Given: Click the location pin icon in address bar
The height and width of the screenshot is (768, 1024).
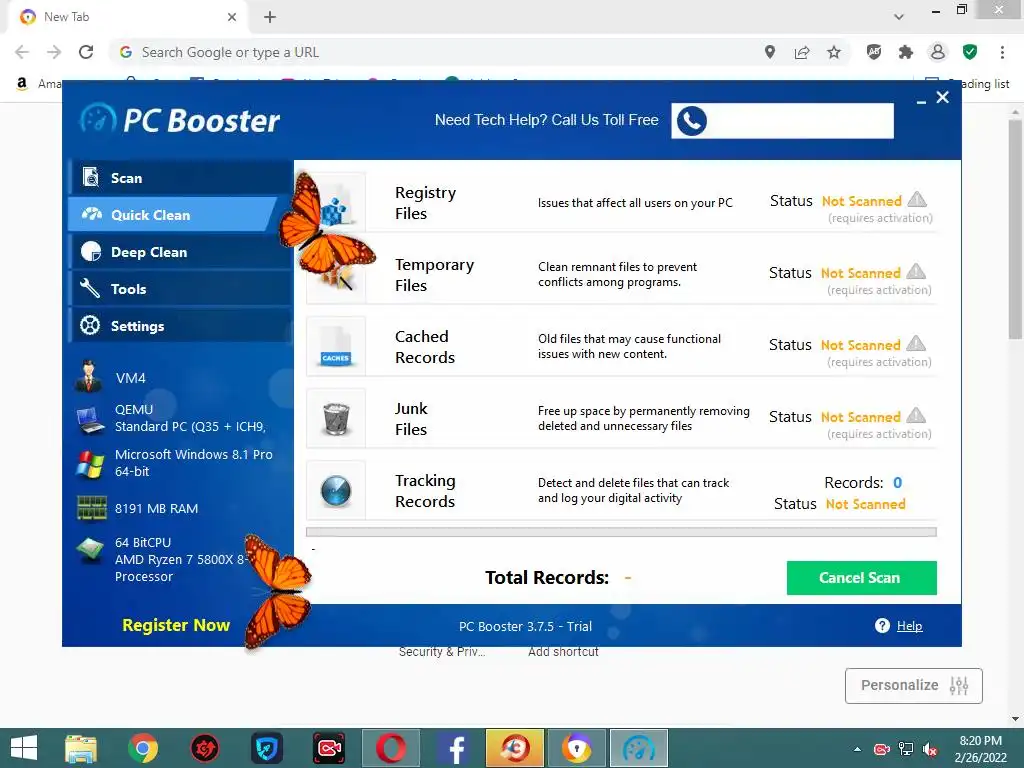Looking at the screenshot, I should pos(770,52).
